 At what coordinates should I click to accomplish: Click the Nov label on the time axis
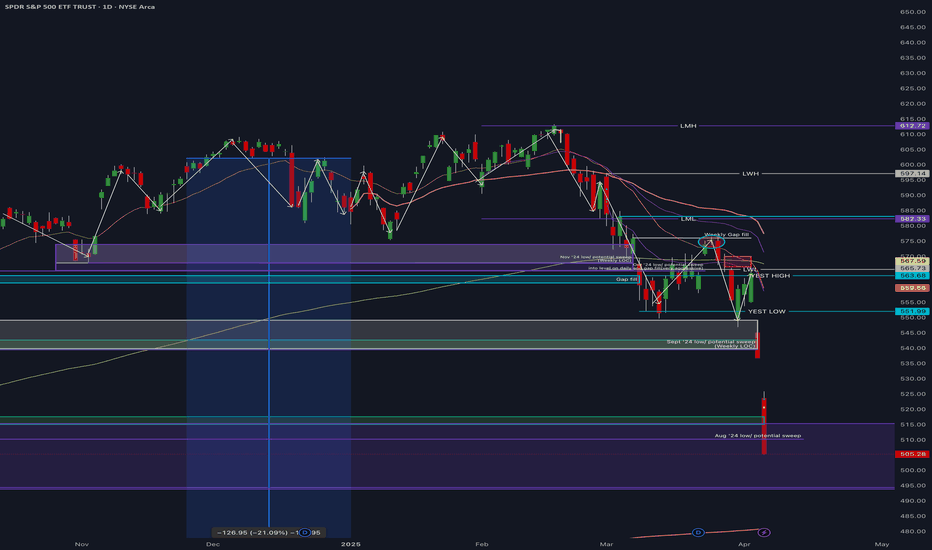[x=81, y=544]
